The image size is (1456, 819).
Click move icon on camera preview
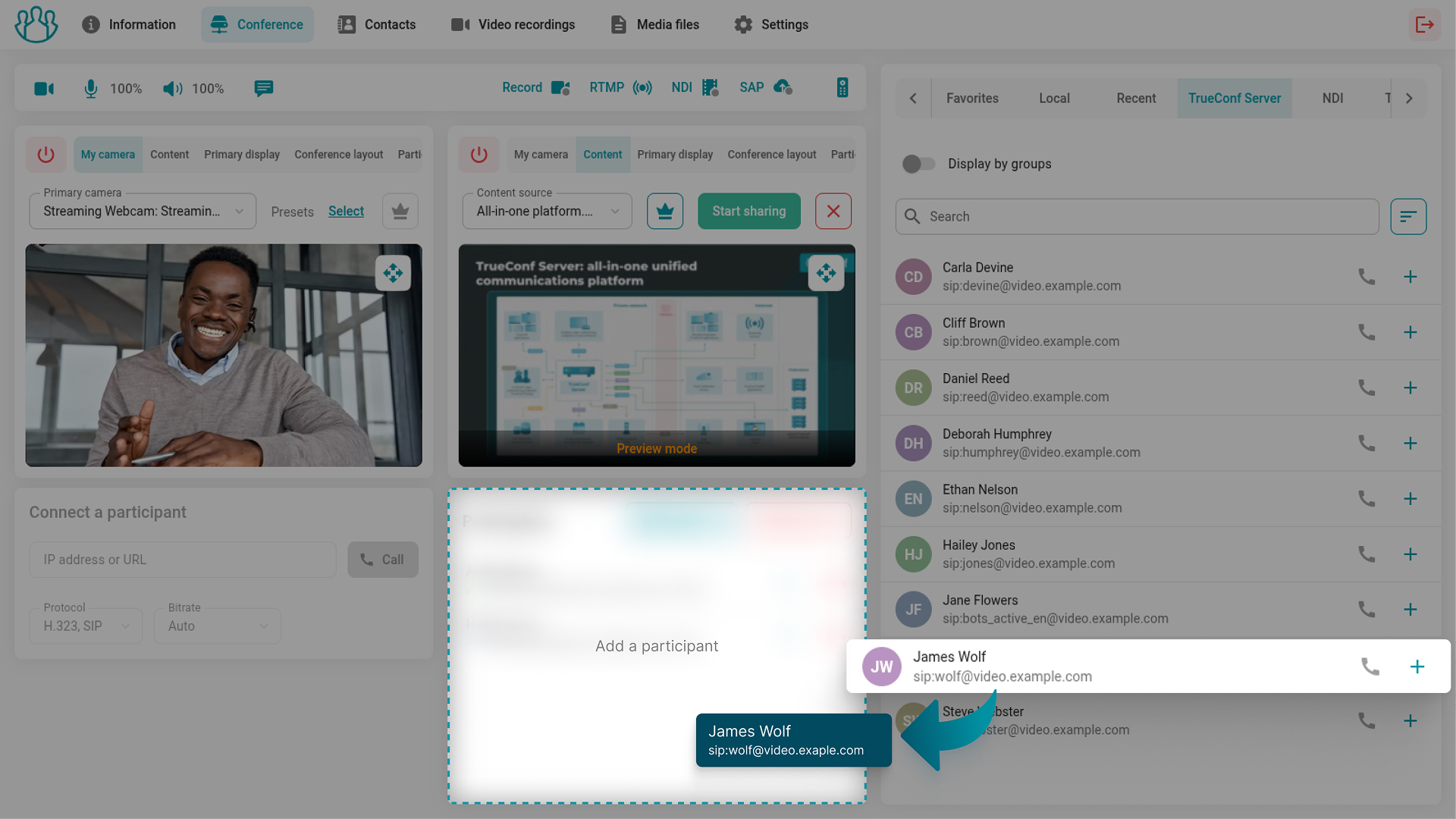(x=393, y=273)
